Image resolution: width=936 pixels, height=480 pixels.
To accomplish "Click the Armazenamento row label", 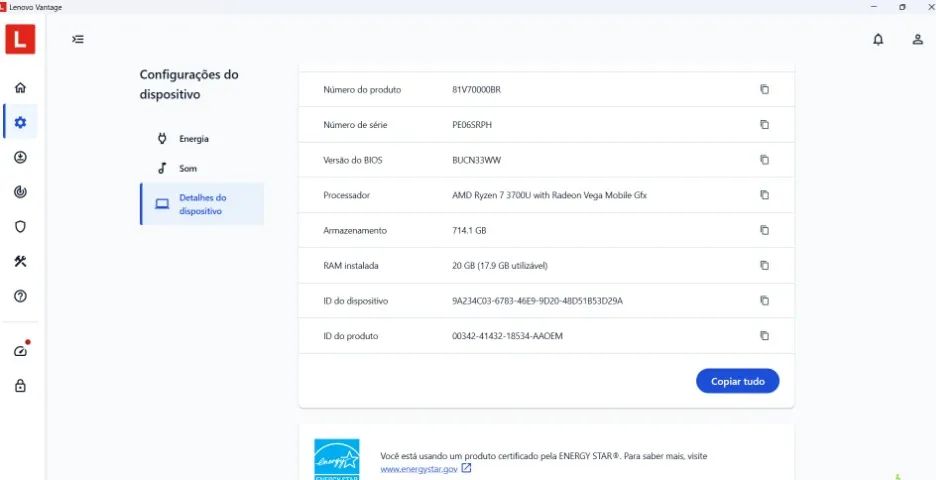I will (355, 230).
